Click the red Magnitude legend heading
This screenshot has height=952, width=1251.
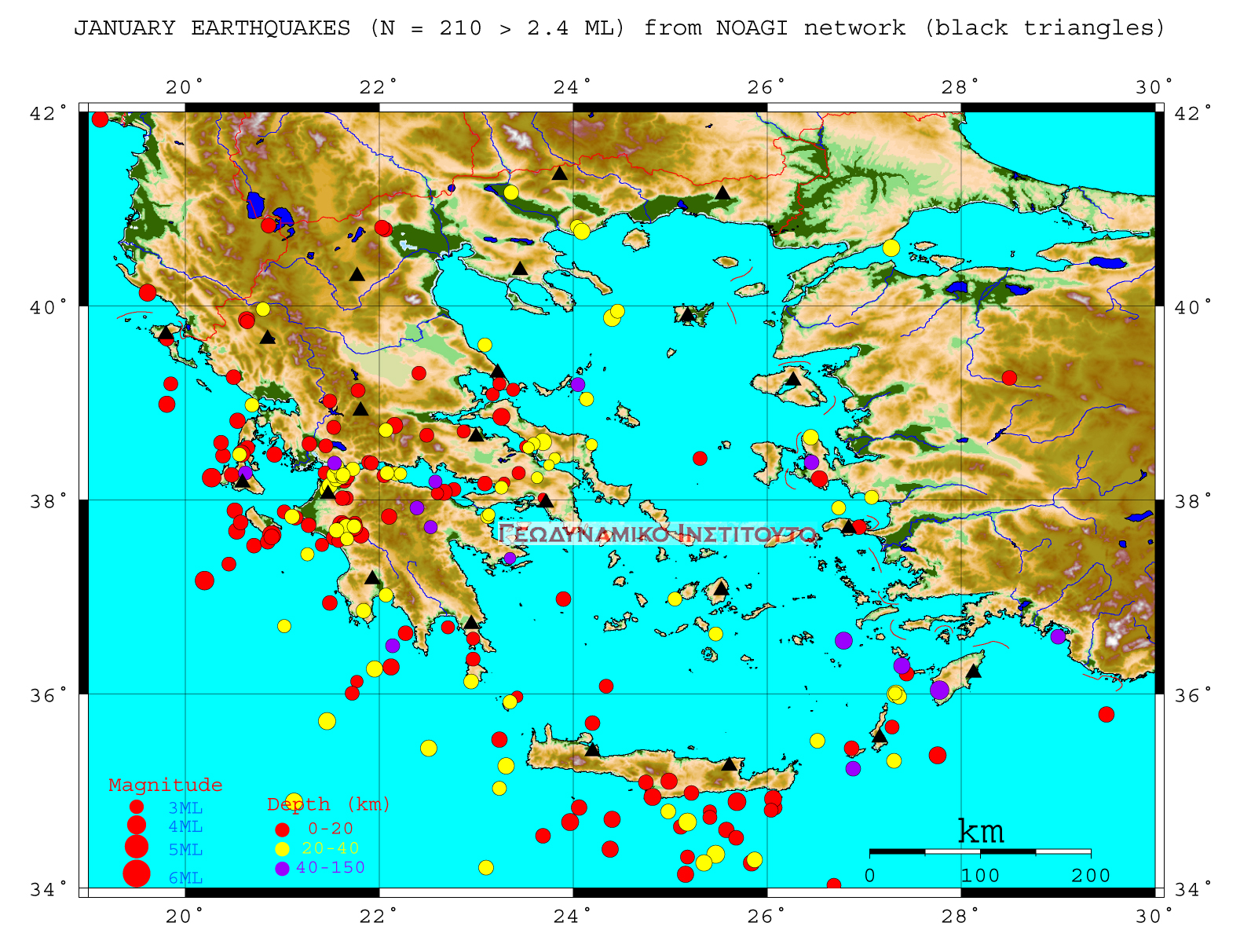coord(165,785)
